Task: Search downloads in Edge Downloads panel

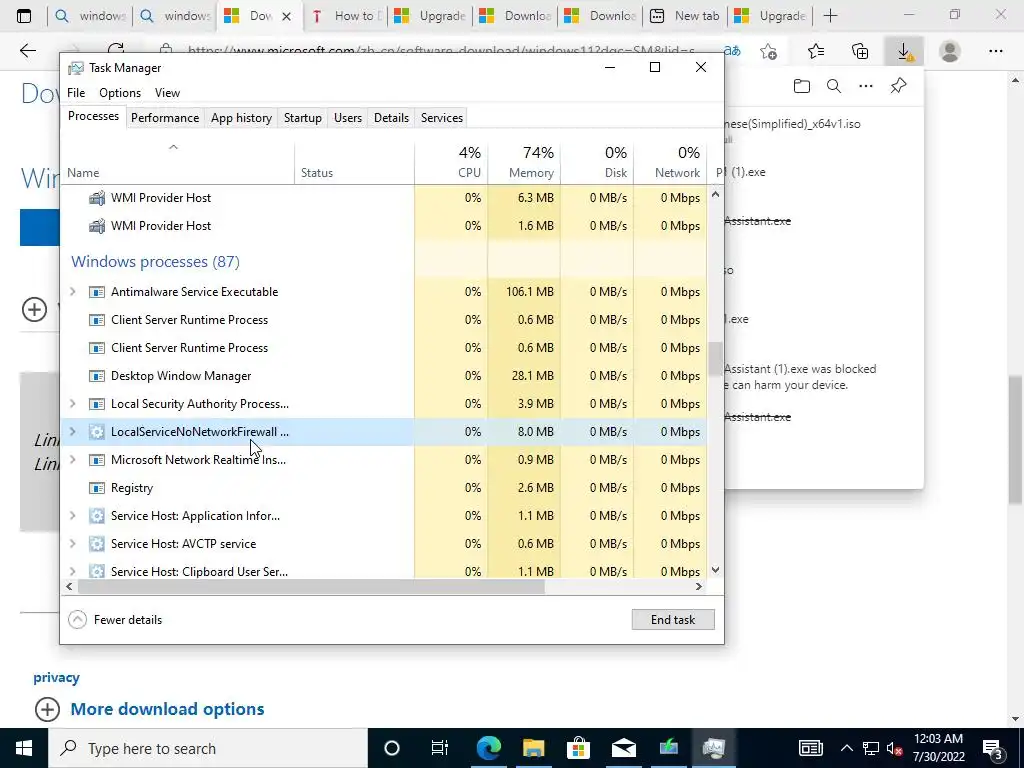Action: click(x=834, y=86)
